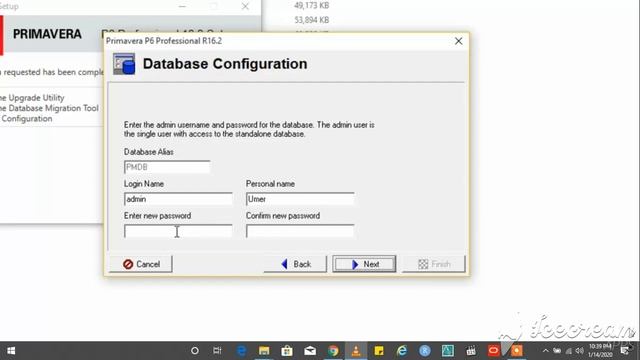Open the movie clapperboard app on taskbar
640x360 pixels.
[x=471, y=351]
